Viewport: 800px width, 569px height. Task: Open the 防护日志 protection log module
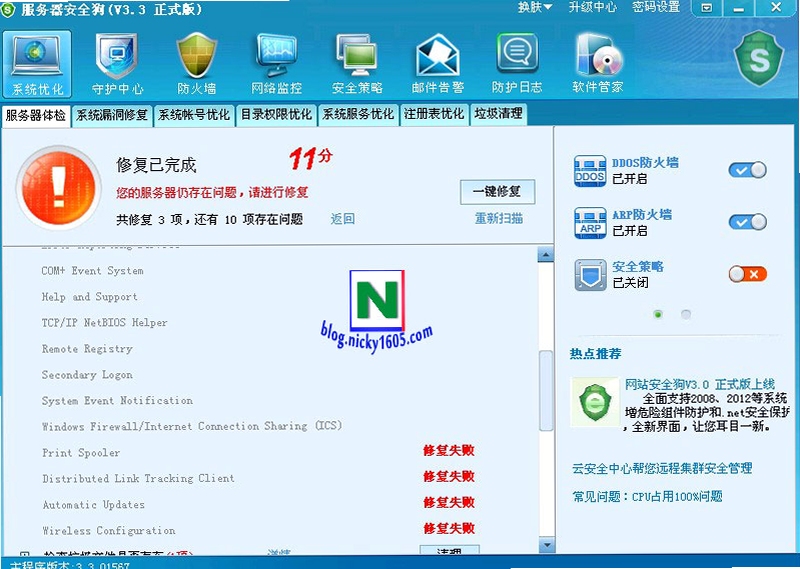point(517,64)
